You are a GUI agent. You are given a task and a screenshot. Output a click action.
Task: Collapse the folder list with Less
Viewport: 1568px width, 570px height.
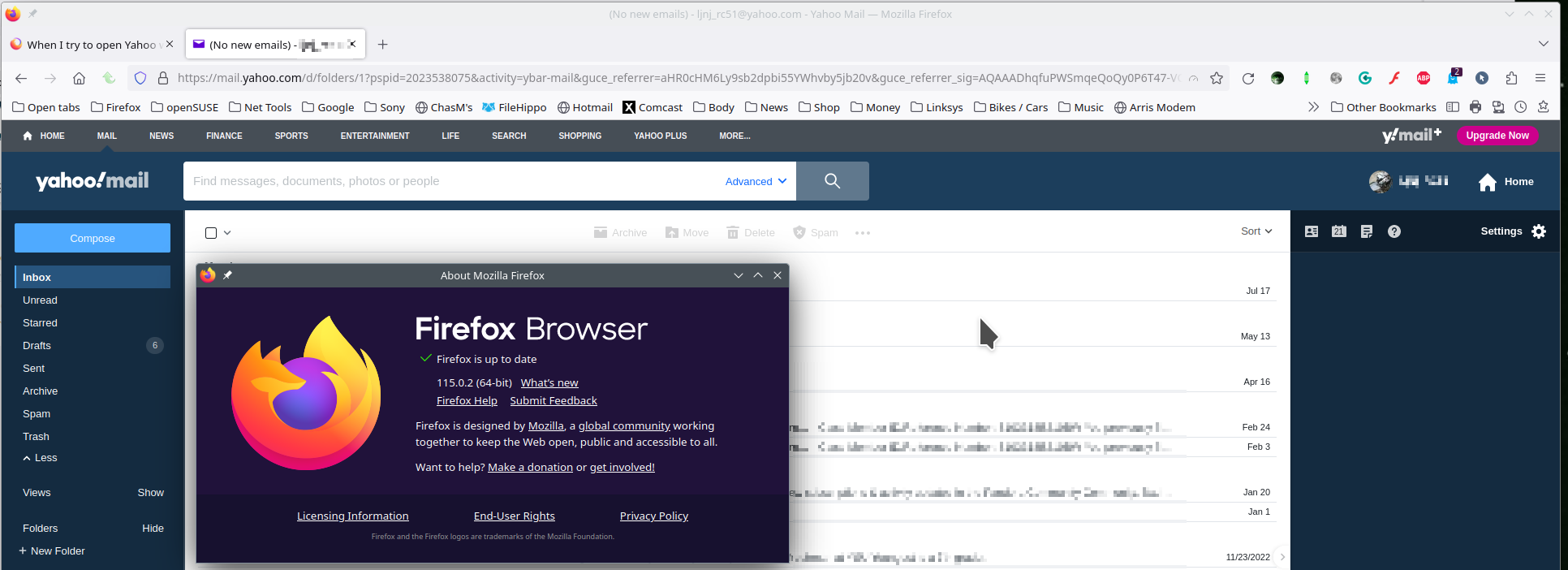tap(40, 458)
